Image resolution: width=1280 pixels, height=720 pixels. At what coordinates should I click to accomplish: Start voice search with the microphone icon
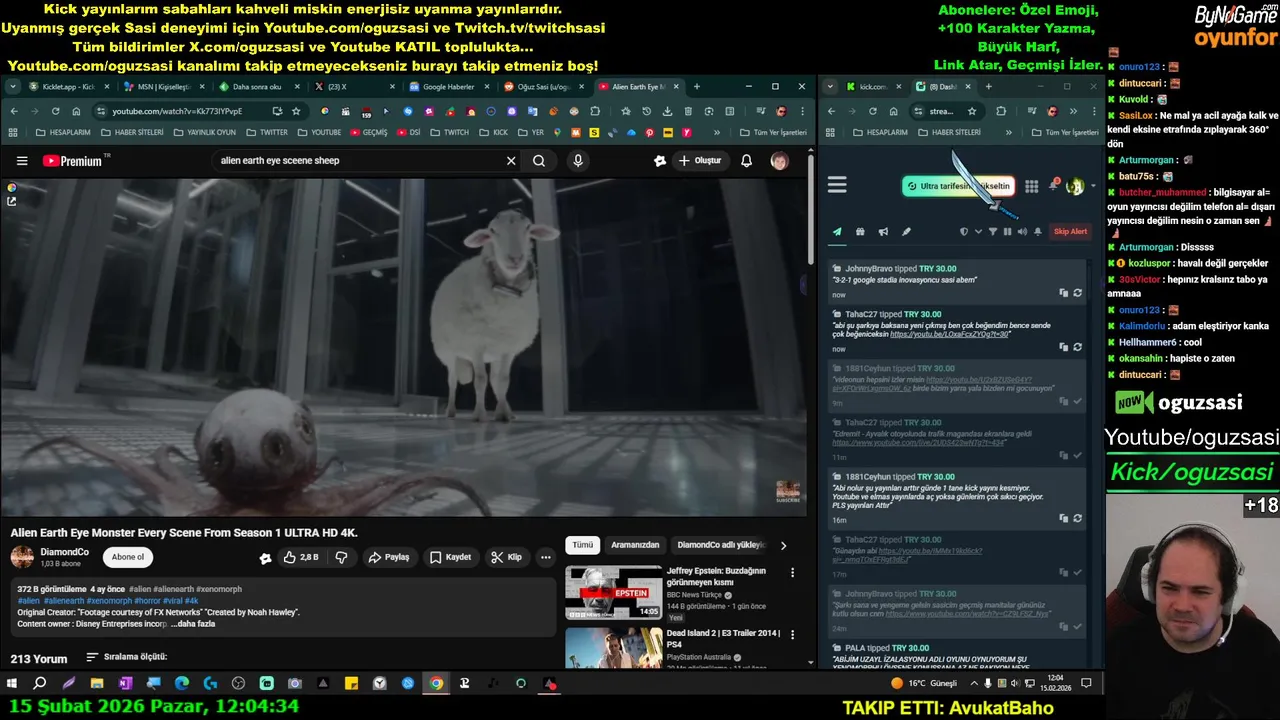pyautogui.click(x=578, y=161)
